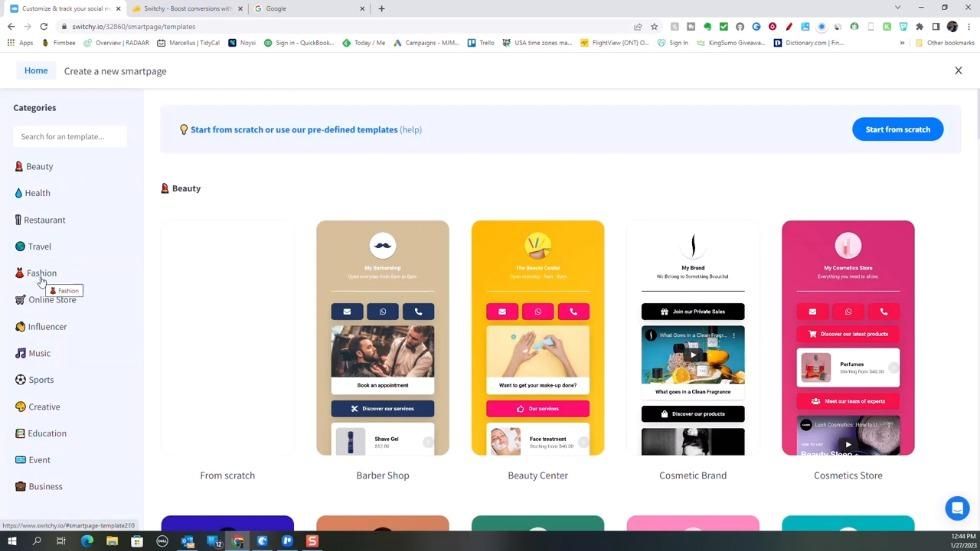Go to Home breadcrumb link
Screen dimensions: 980x551
pos(36,71)
